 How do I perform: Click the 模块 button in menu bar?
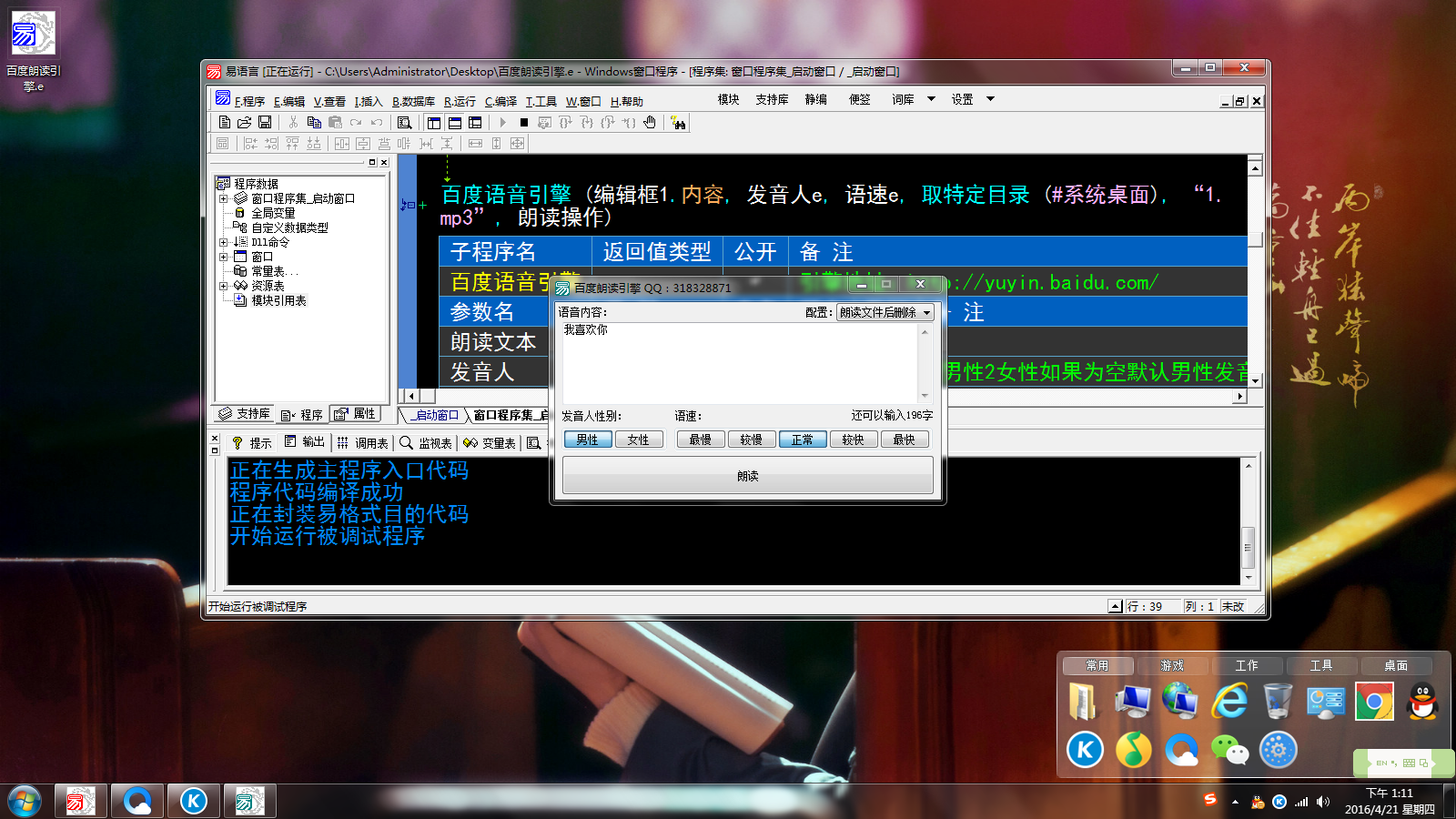[728, 99]
